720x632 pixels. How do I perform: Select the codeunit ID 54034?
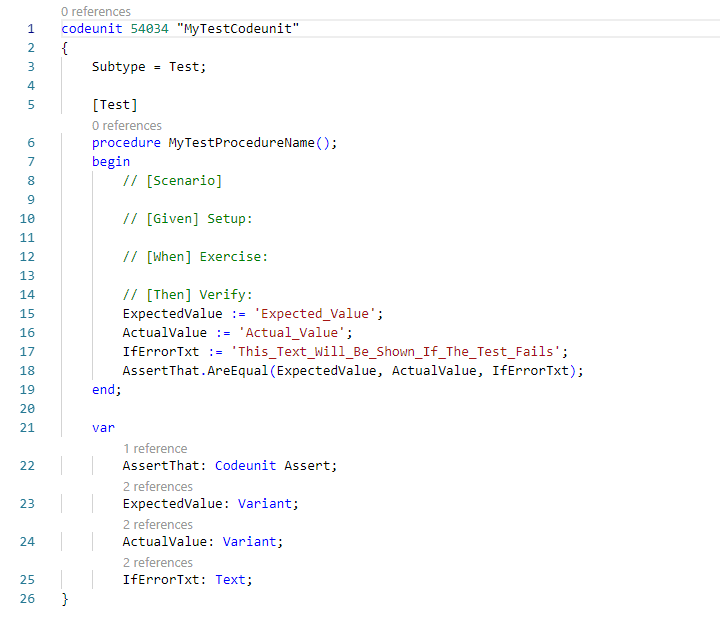tap(150, 29)
